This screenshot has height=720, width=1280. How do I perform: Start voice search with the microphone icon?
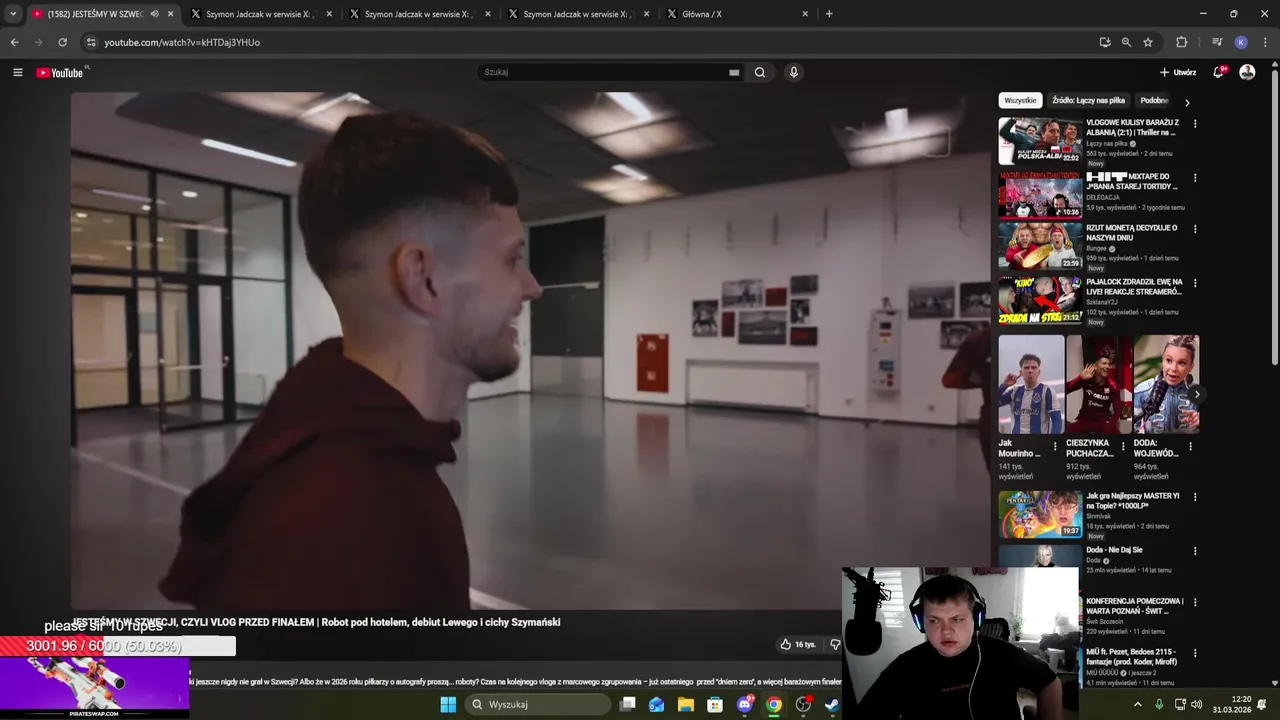click(x=793, y=72)
